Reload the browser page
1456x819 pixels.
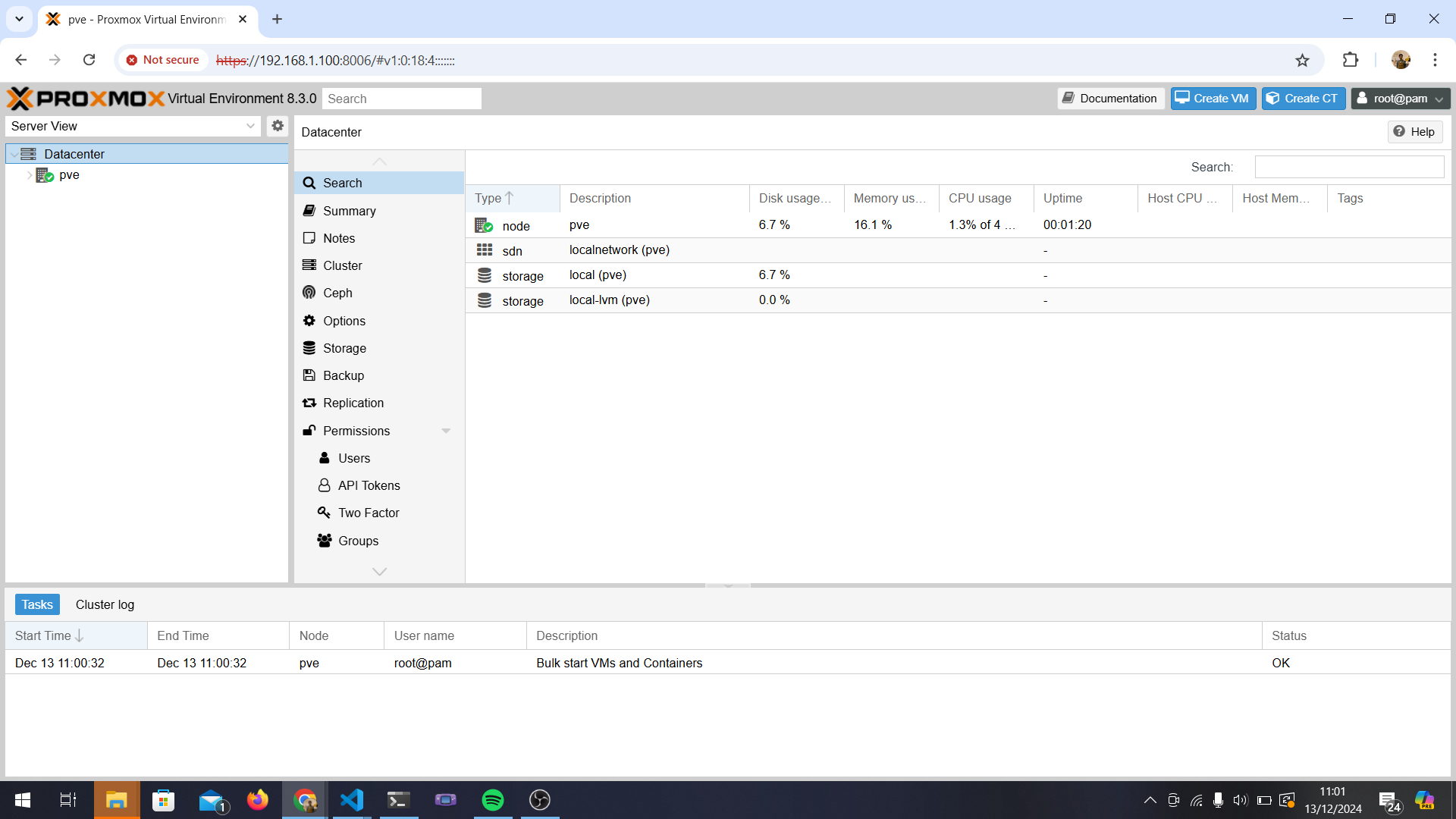(x=89, y=60)
